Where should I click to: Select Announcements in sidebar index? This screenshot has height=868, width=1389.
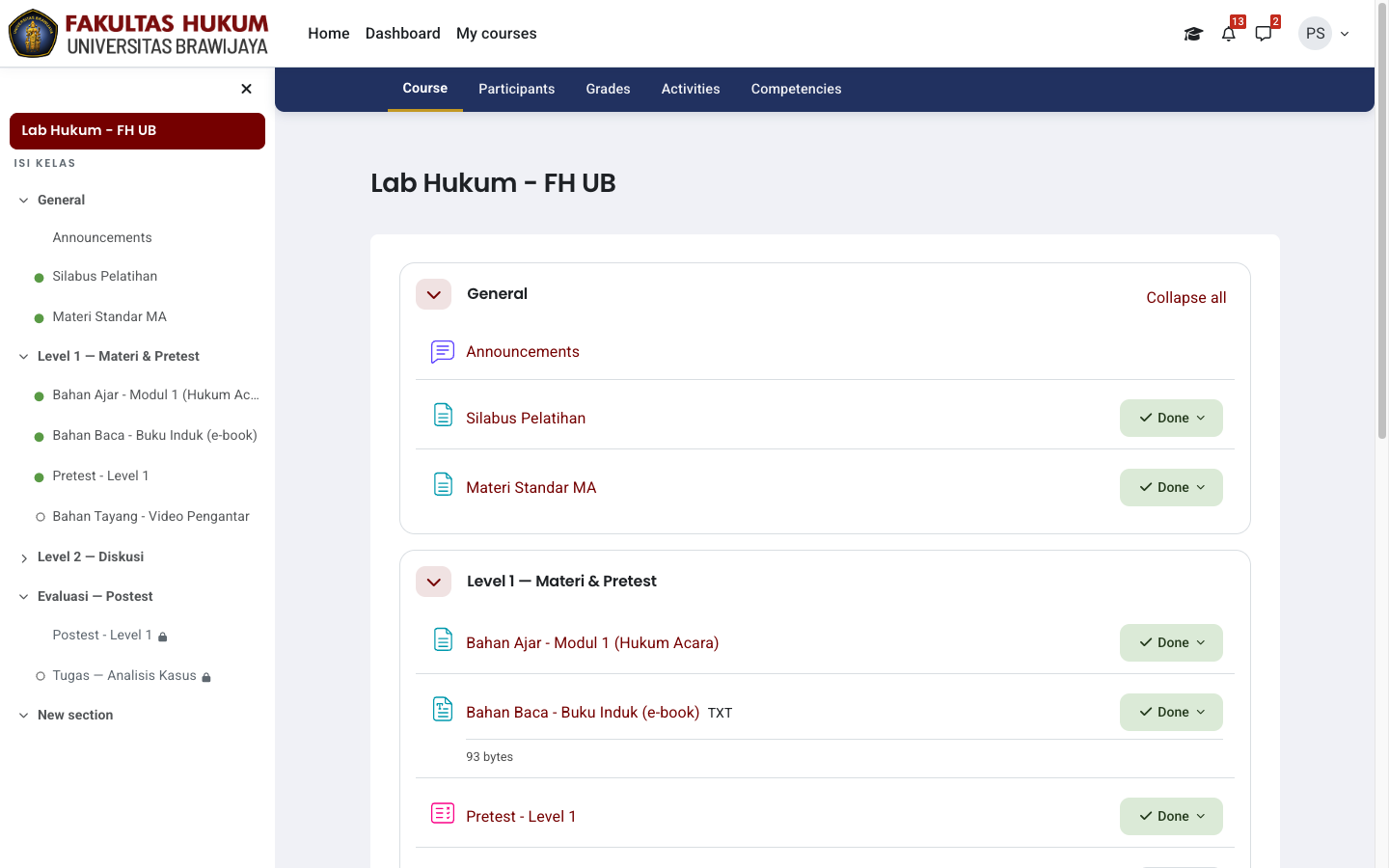102,238
